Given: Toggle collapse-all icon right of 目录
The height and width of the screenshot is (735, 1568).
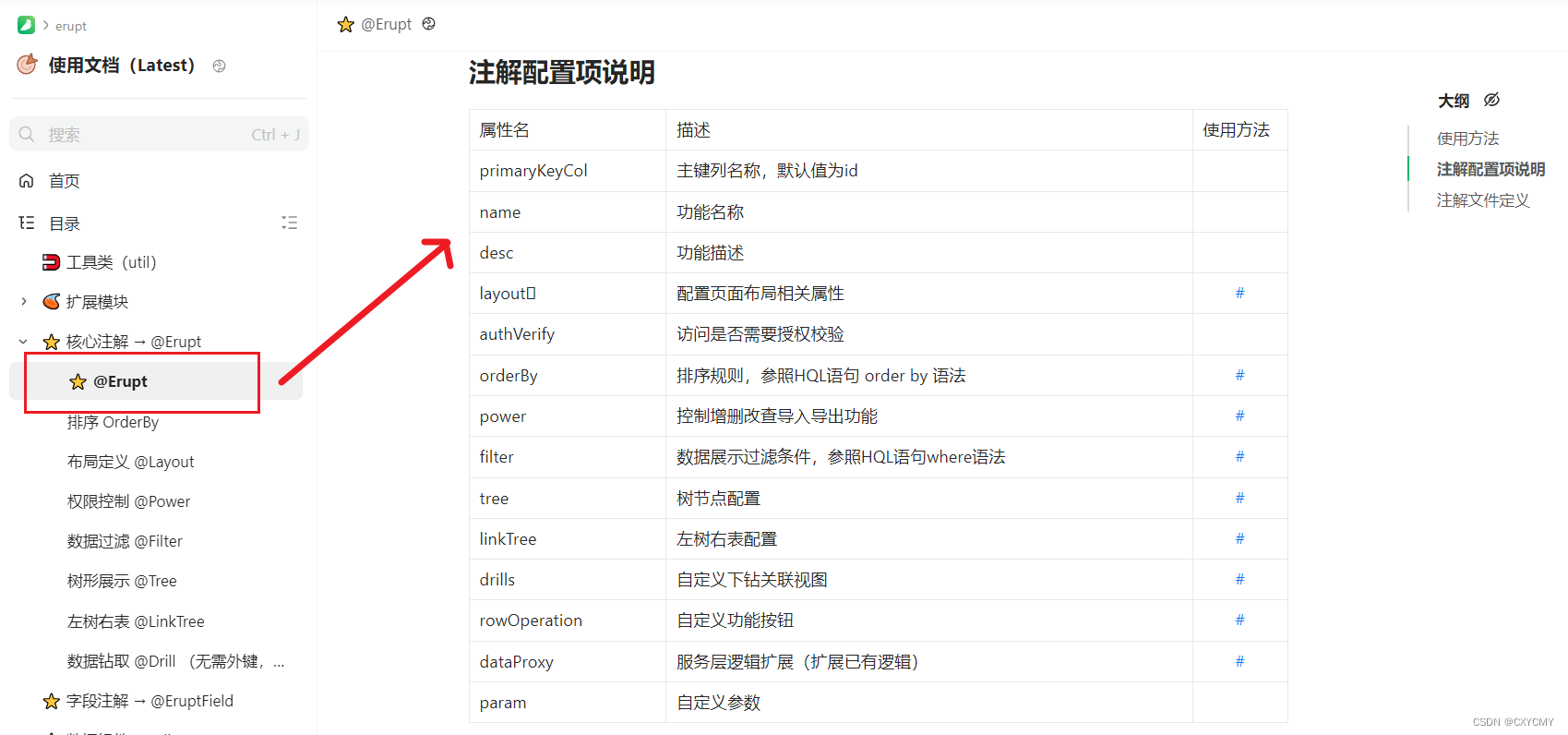Looking at the screenshot, I should pyautogui.click(x=289, y=223).
